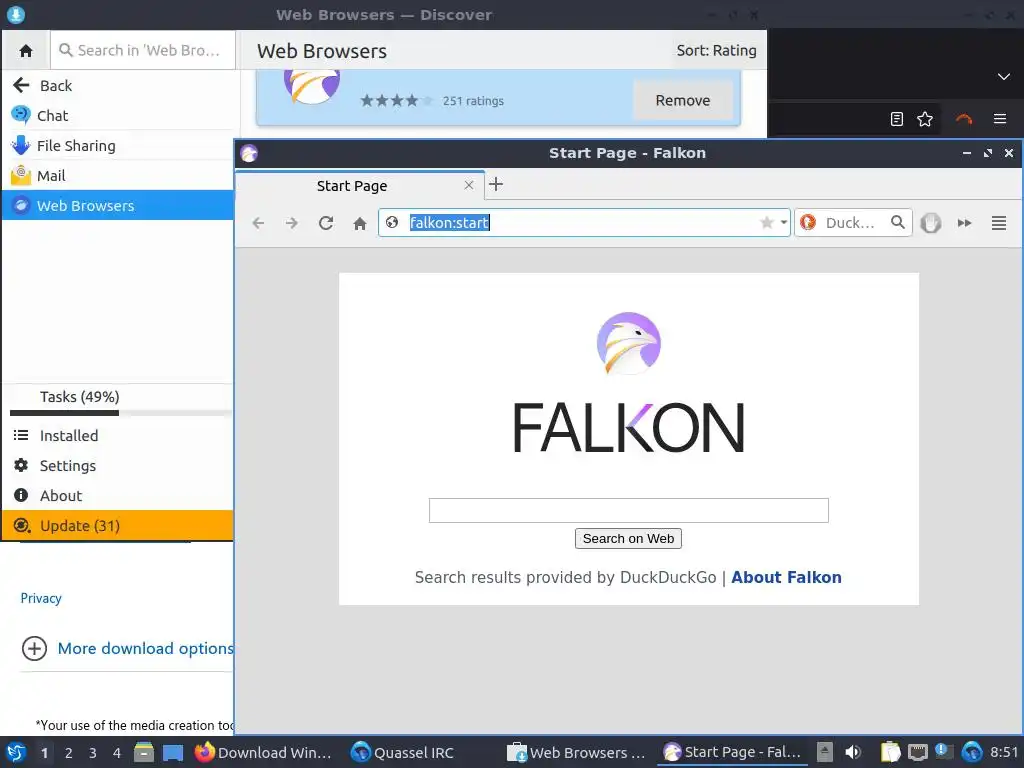Bookmark page with Firefox star icon

tap(925, 119)
